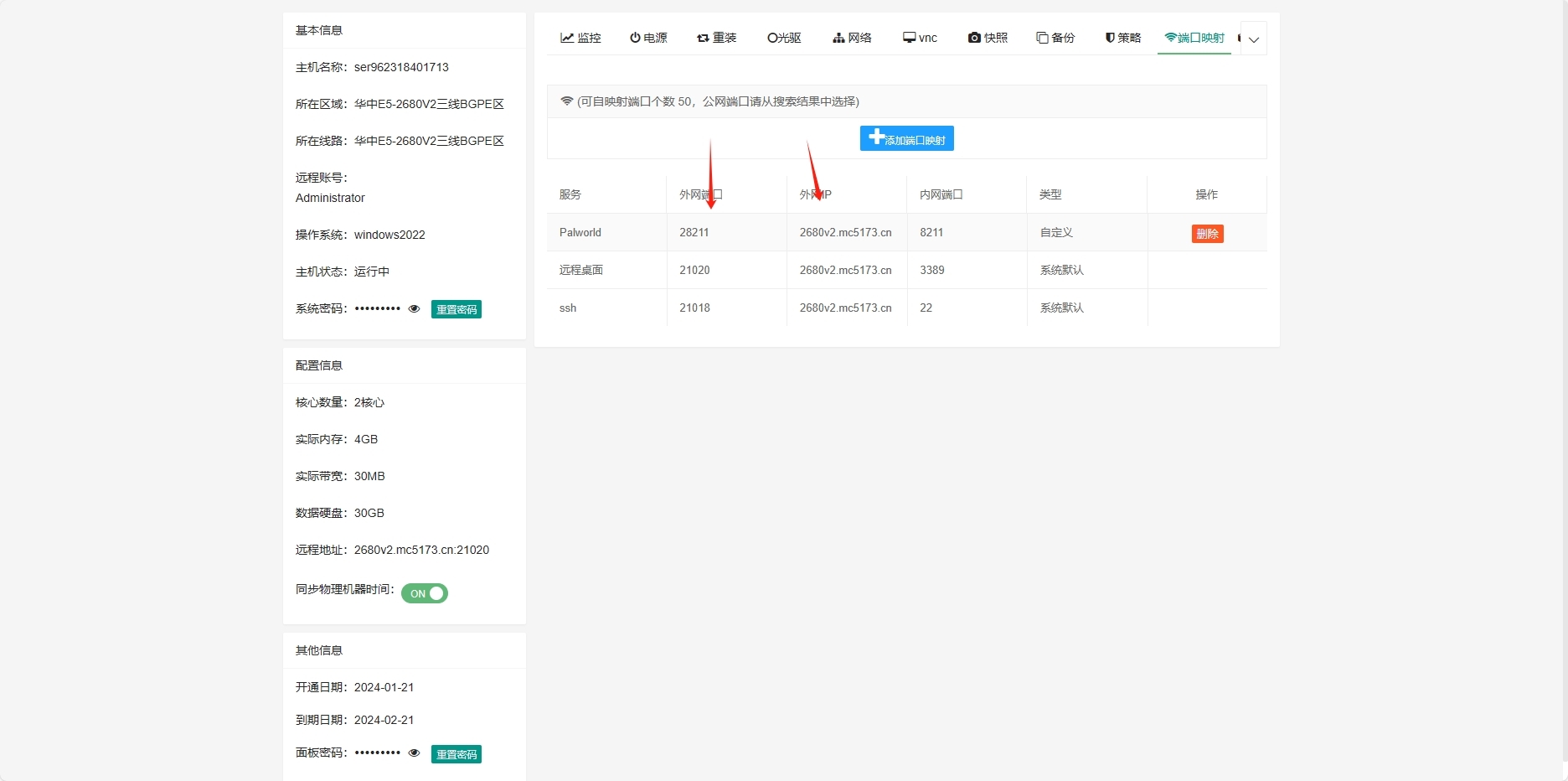Open the 光驱 disc drive tab
The height and width of the screenshot is (781, 1568).
tap(784, 38)
